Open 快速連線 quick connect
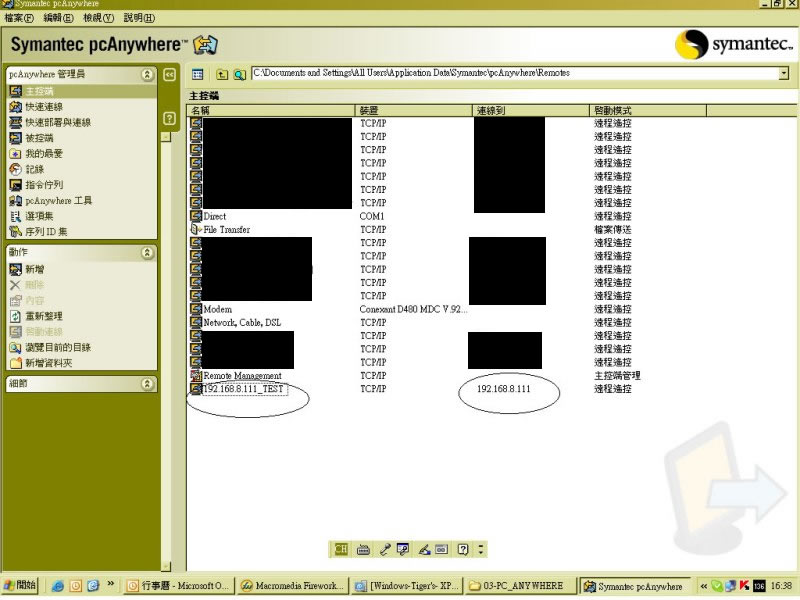Screen dimensions: 800x600 (44, 107)
